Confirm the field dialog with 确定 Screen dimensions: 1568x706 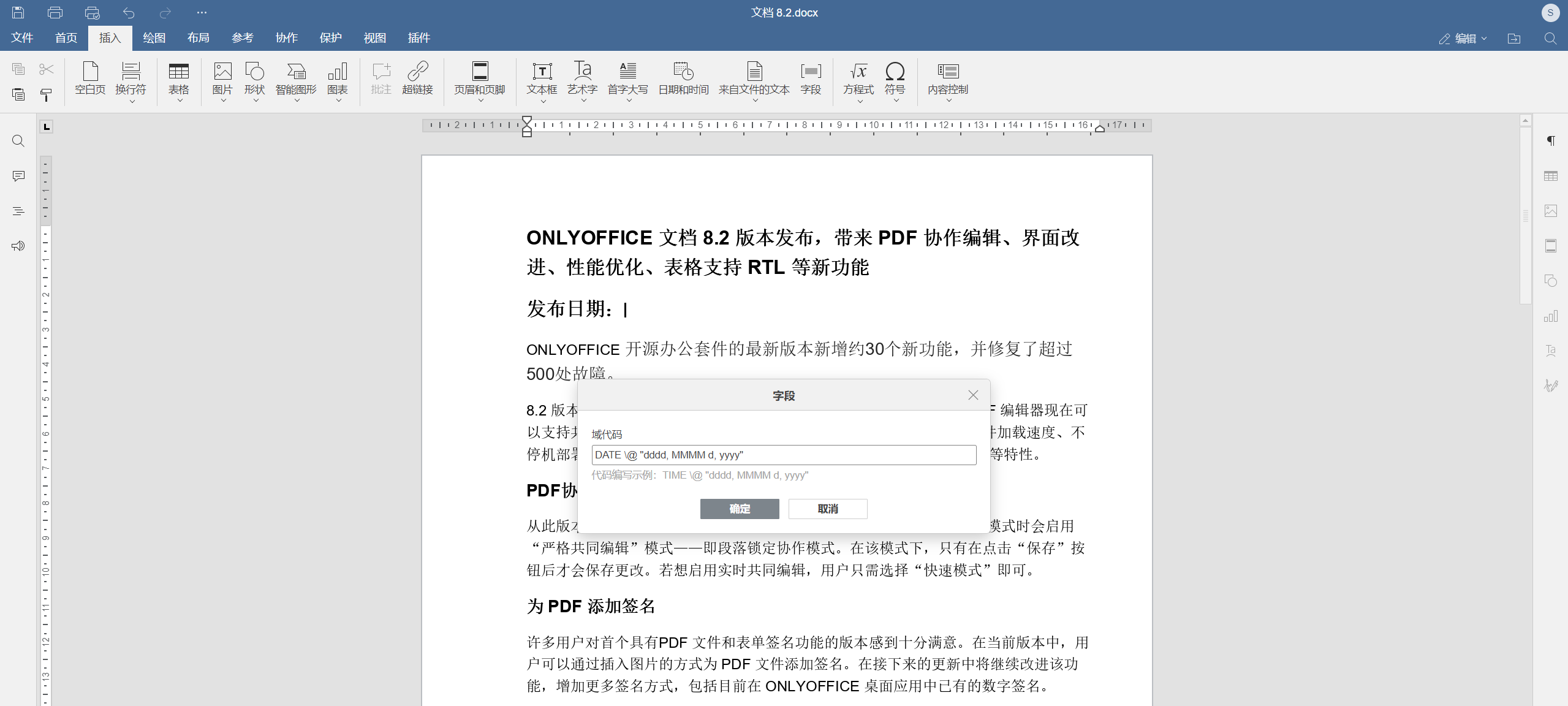pos(739,509)
